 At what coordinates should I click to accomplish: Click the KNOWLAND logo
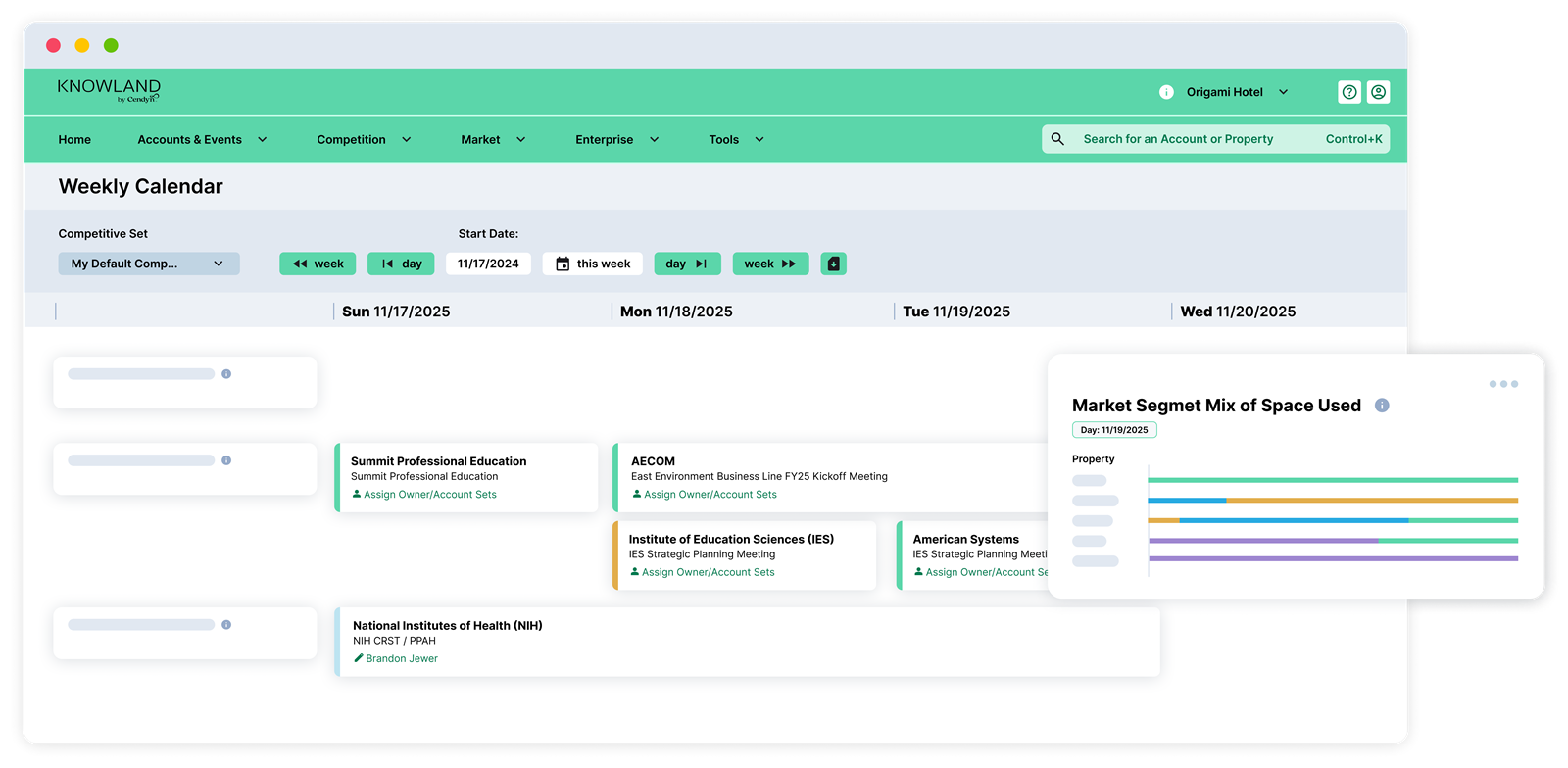coord(109,90)
